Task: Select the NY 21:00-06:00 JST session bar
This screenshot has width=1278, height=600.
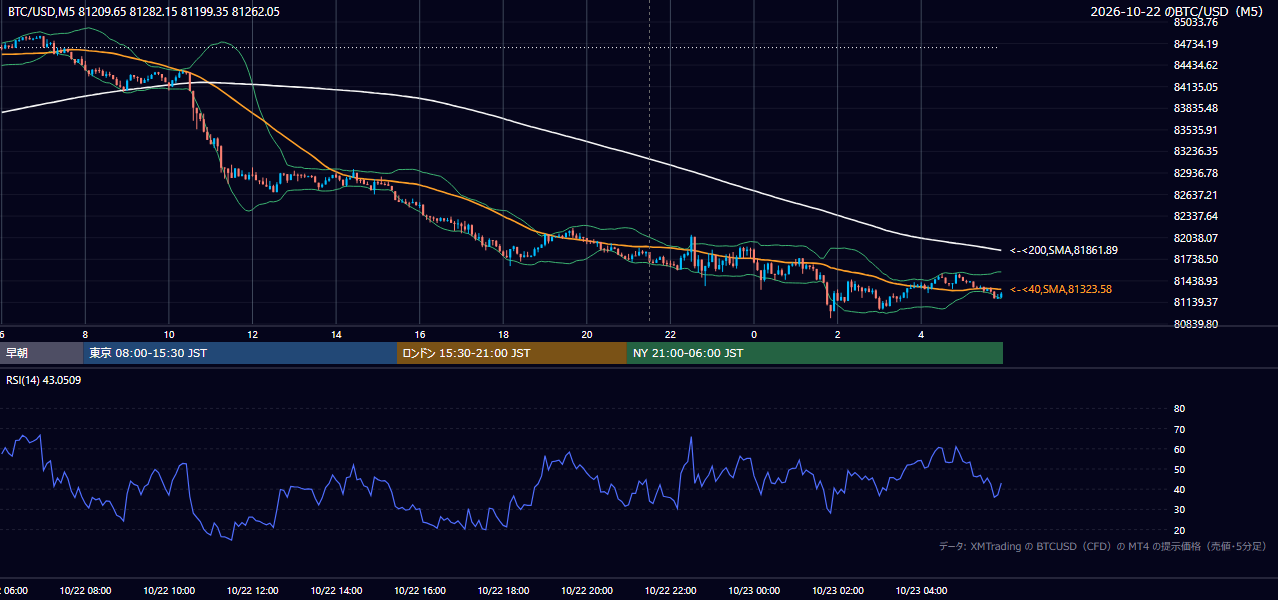Action: point(814,353)
